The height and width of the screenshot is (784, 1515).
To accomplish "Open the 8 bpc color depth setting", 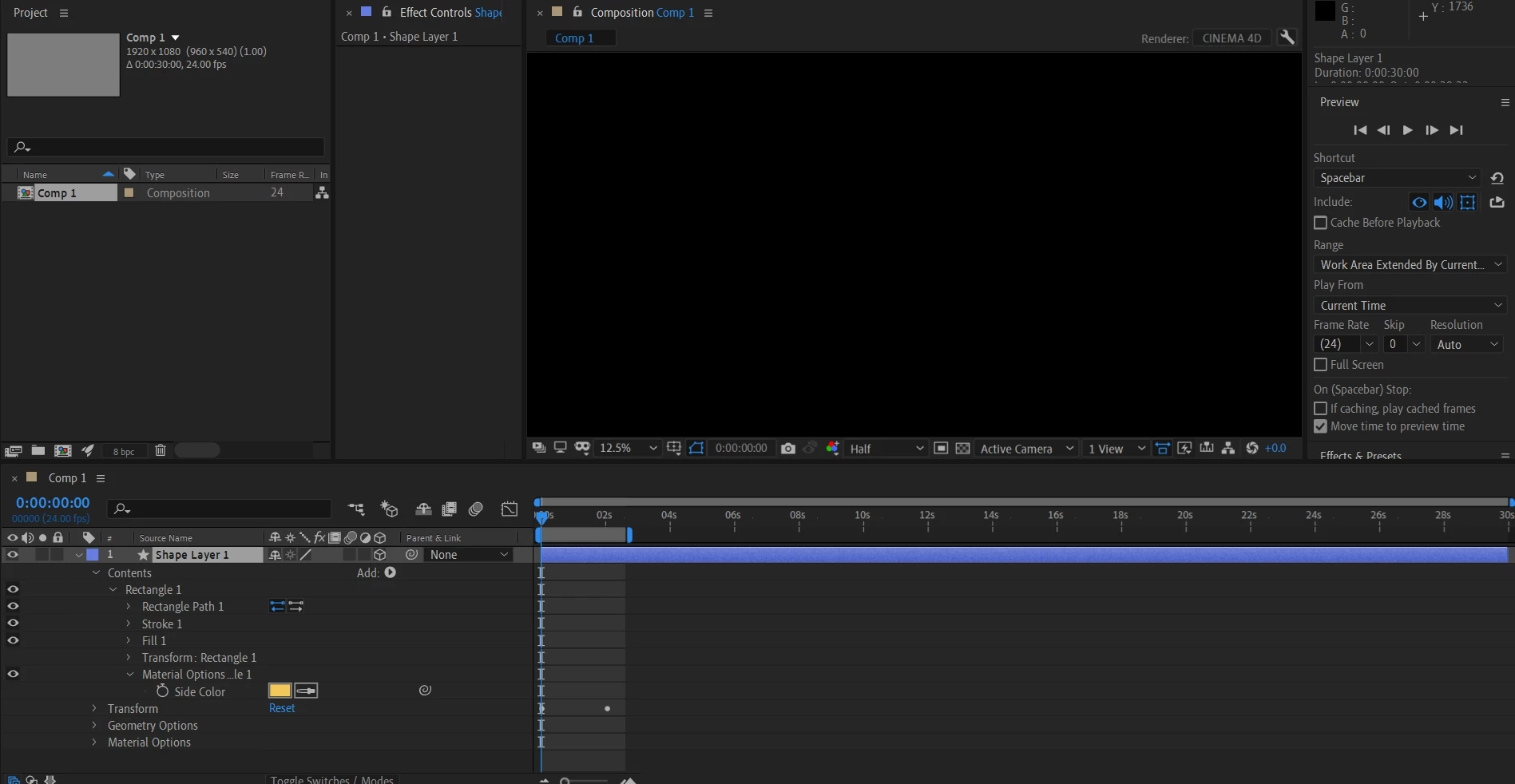I will (x=124, y=451).
